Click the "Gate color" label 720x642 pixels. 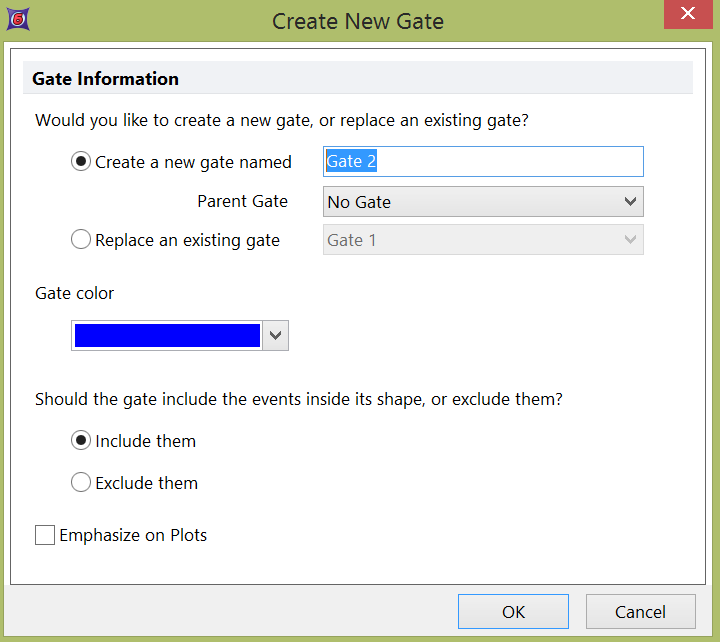pyautogui.click(x=75, y=293)
